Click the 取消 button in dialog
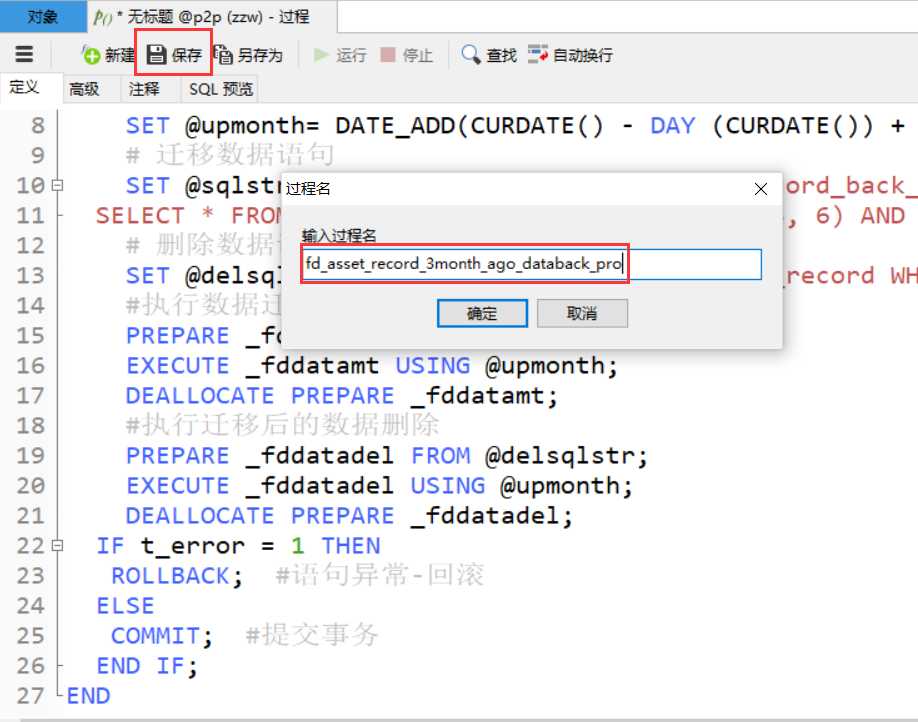Viewport: 918px width, 722px height. point(582,313)
